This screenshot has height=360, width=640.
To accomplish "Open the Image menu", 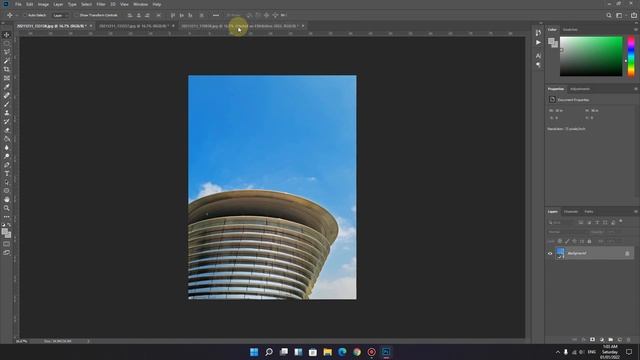I will (43, 4).
